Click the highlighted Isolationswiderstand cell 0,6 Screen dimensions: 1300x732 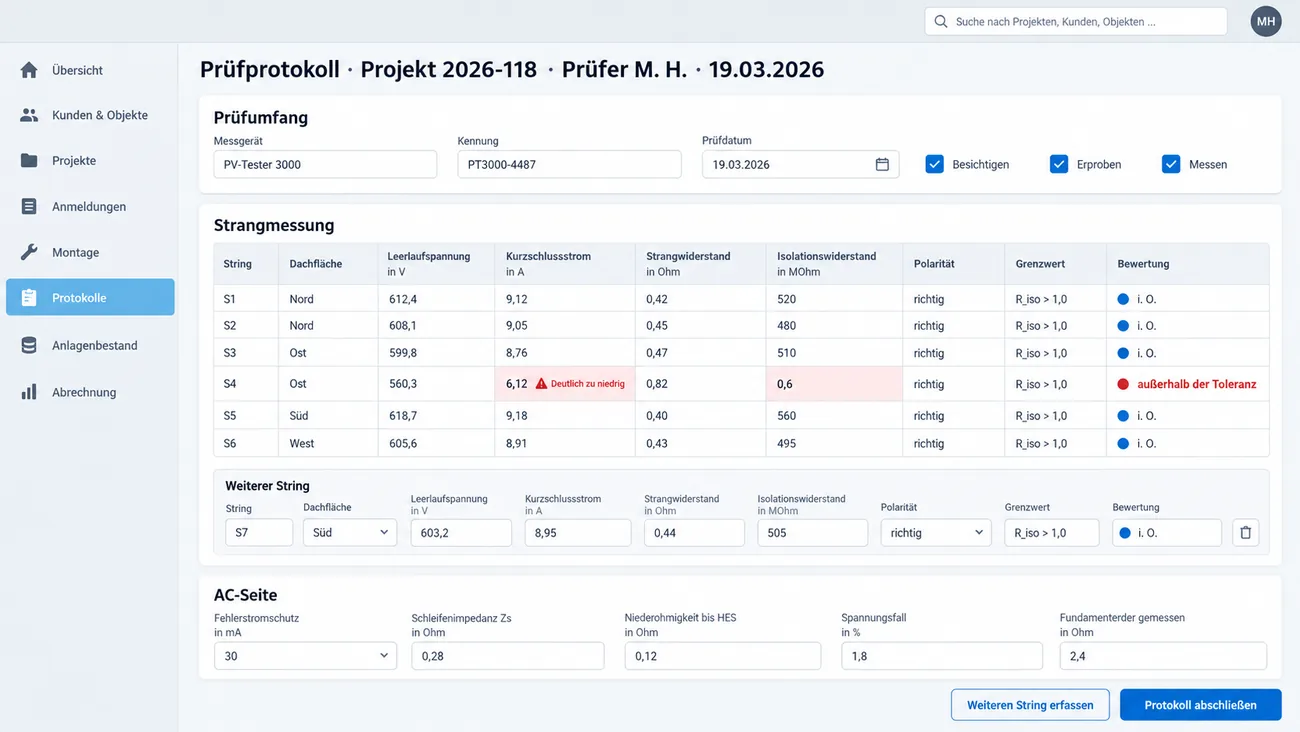834,384
